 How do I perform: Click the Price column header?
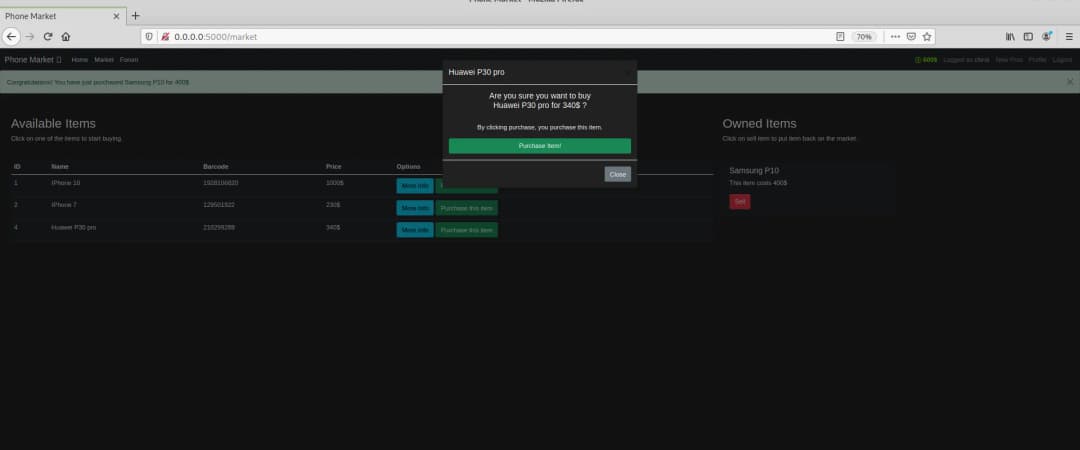pyautogui.click(x=333, y=167)
